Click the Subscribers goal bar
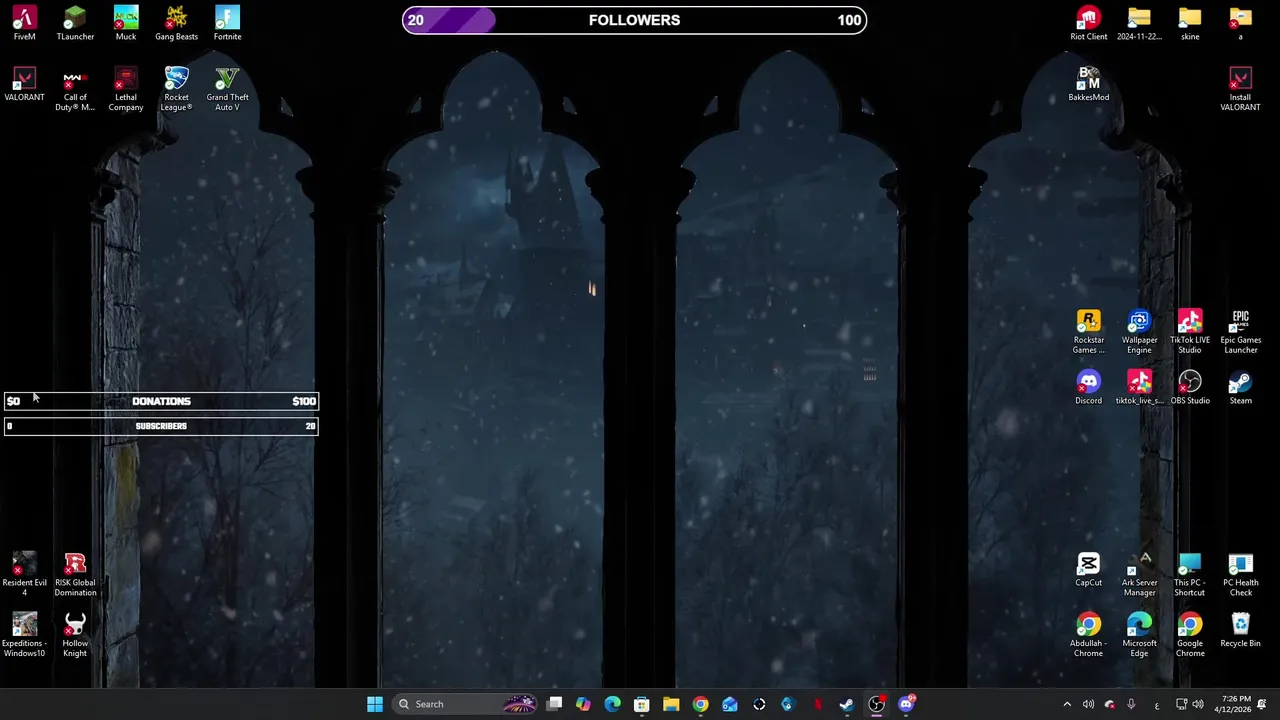This screenshot has width=1280, height=720. [161, 426]
